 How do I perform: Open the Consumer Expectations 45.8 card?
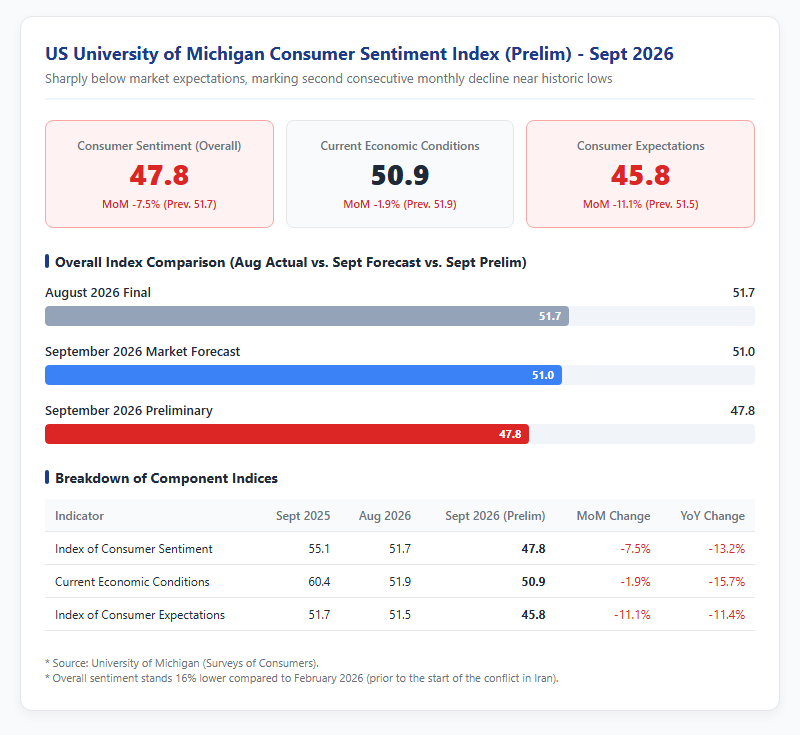coord(640,174)
